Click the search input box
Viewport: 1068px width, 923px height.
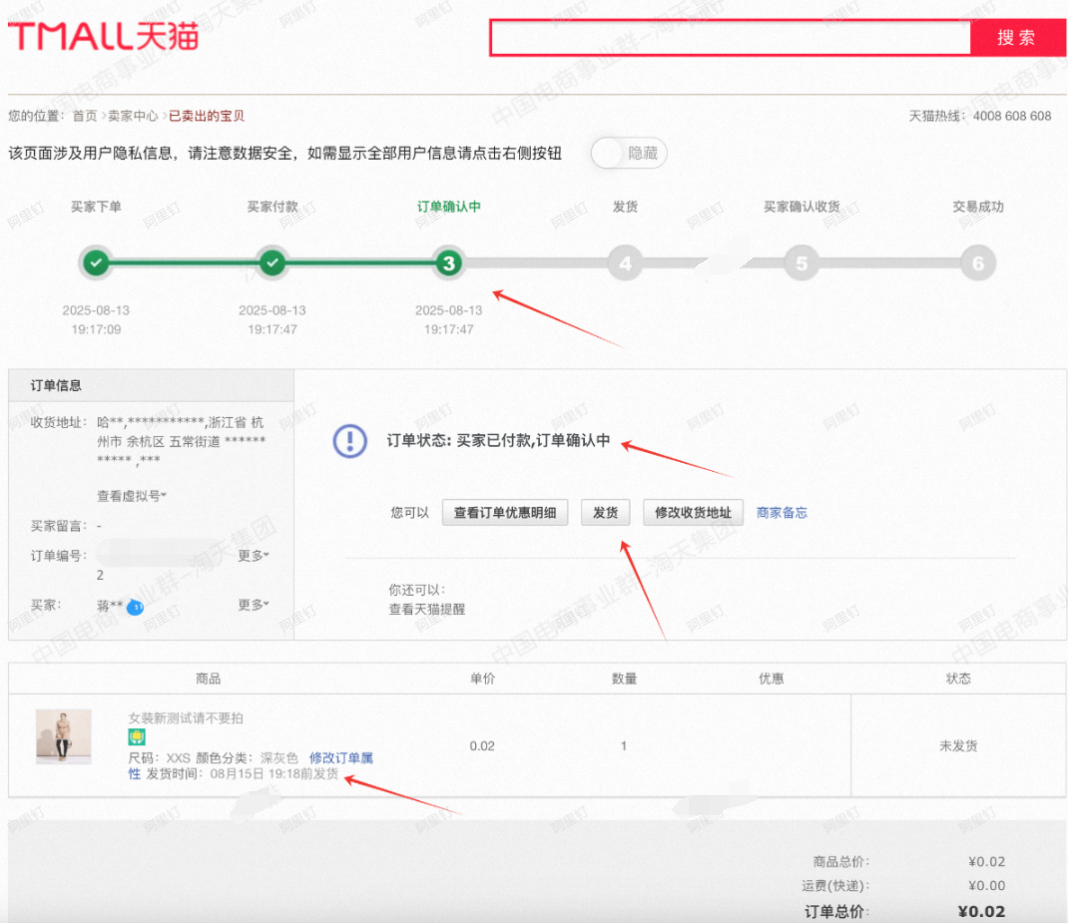pos(730,37)
